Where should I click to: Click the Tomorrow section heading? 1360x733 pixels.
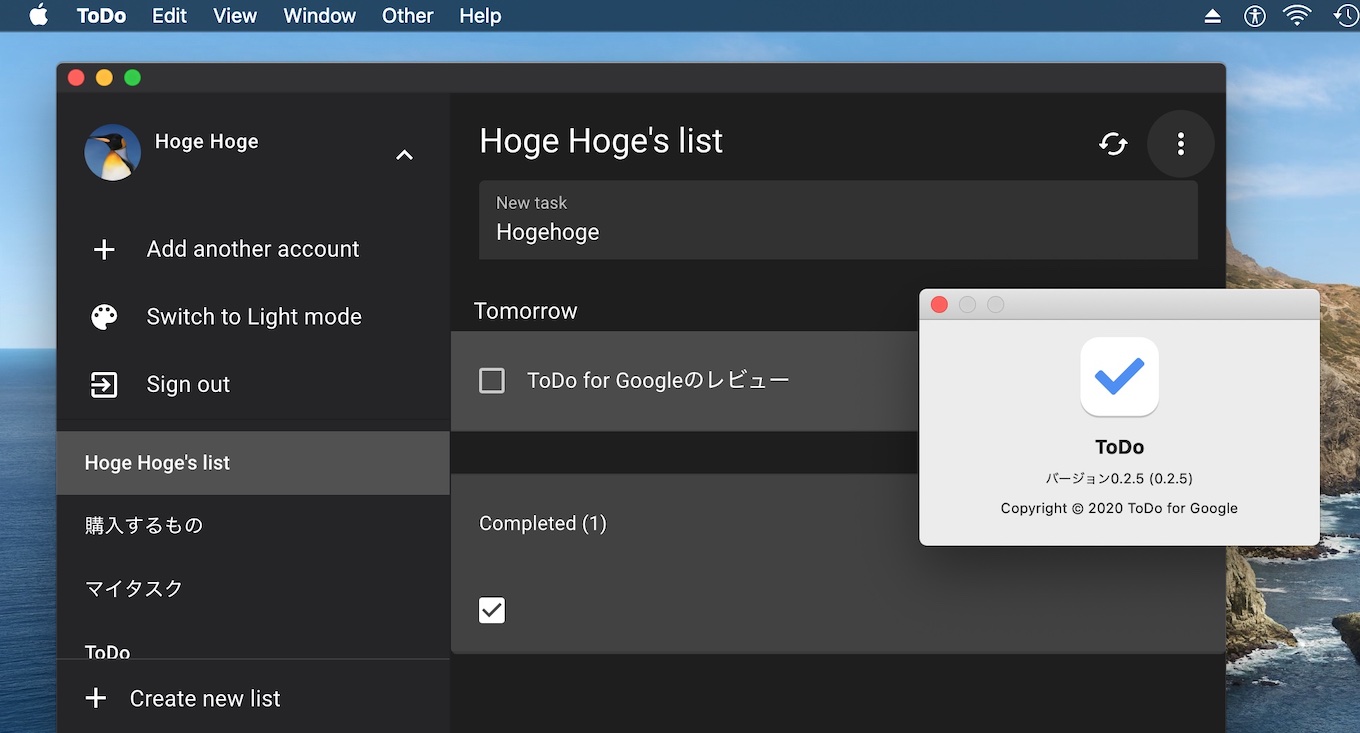tap(526, 311)
